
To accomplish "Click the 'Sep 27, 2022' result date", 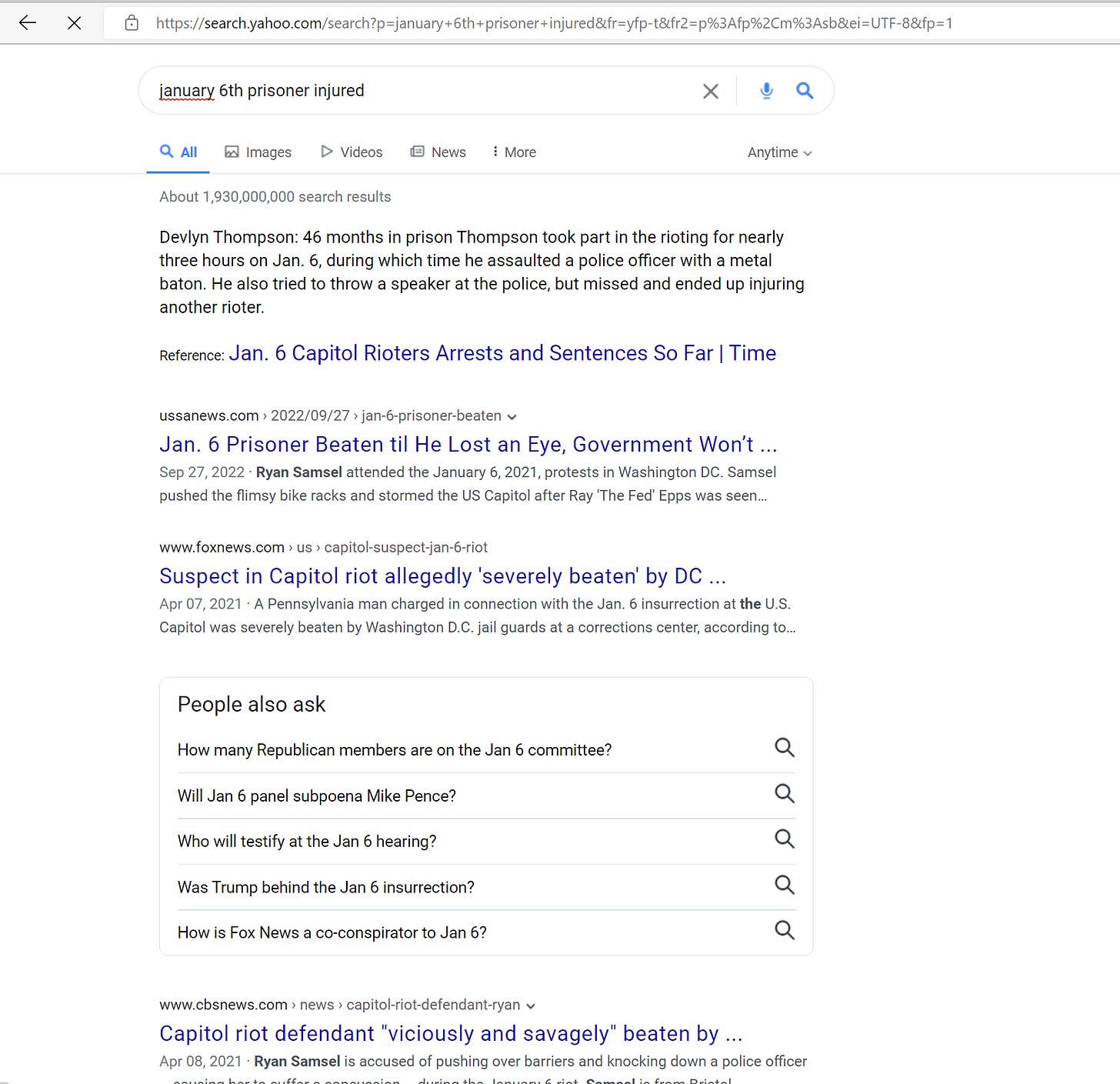I will click(202, 472).
